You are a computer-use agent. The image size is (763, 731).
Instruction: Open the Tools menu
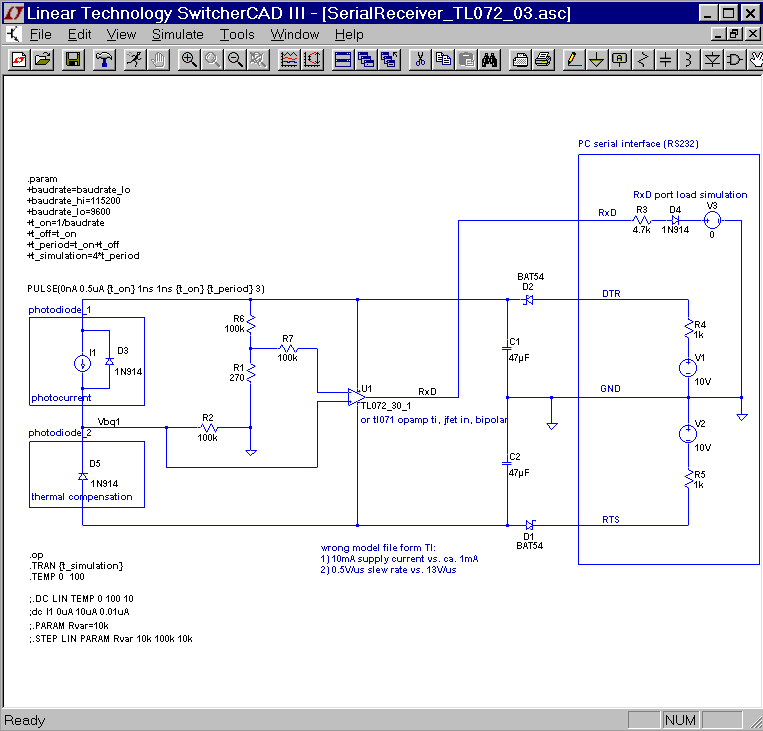(x=237, y=34)
